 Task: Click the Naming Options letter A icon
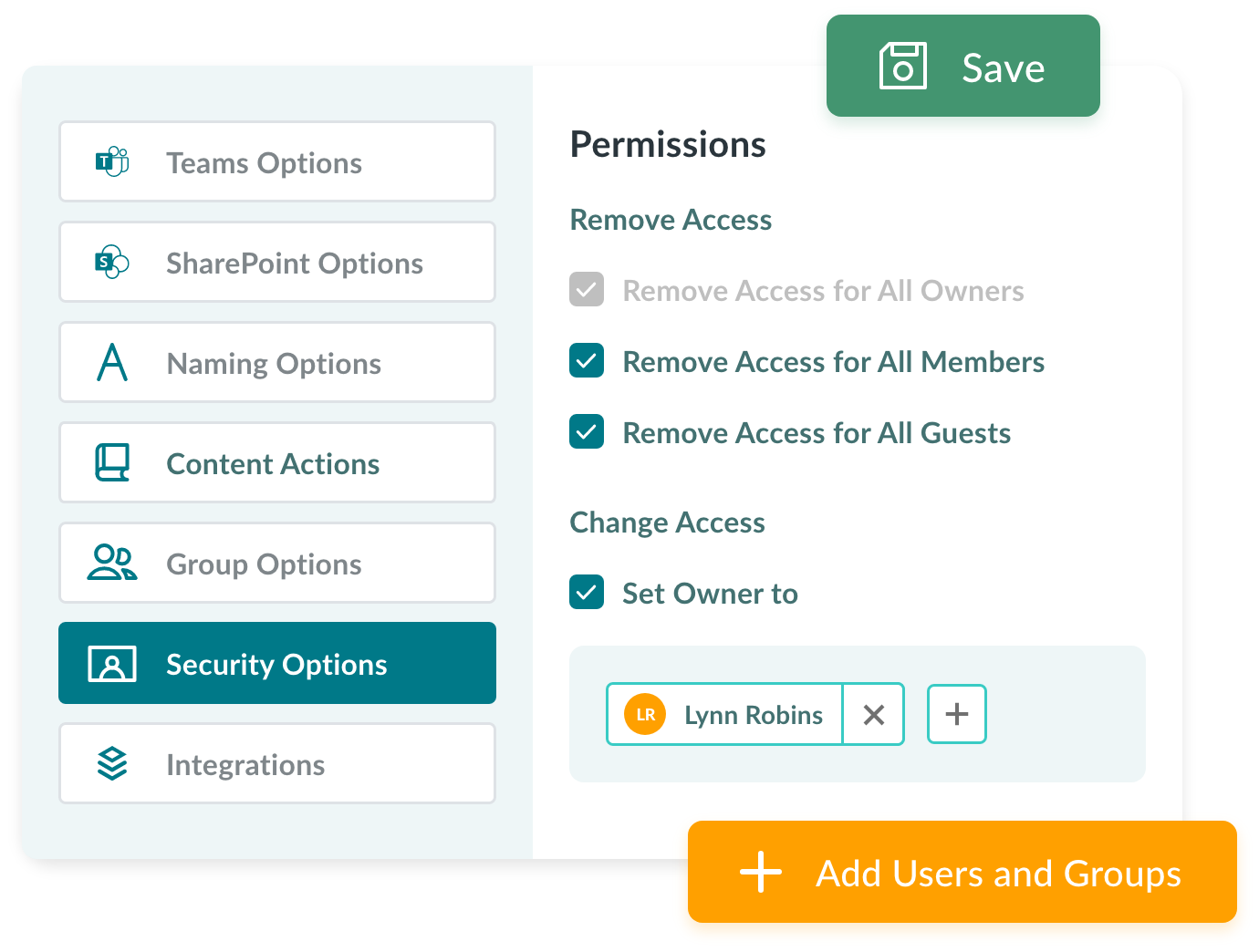click(x=112, y=363)
